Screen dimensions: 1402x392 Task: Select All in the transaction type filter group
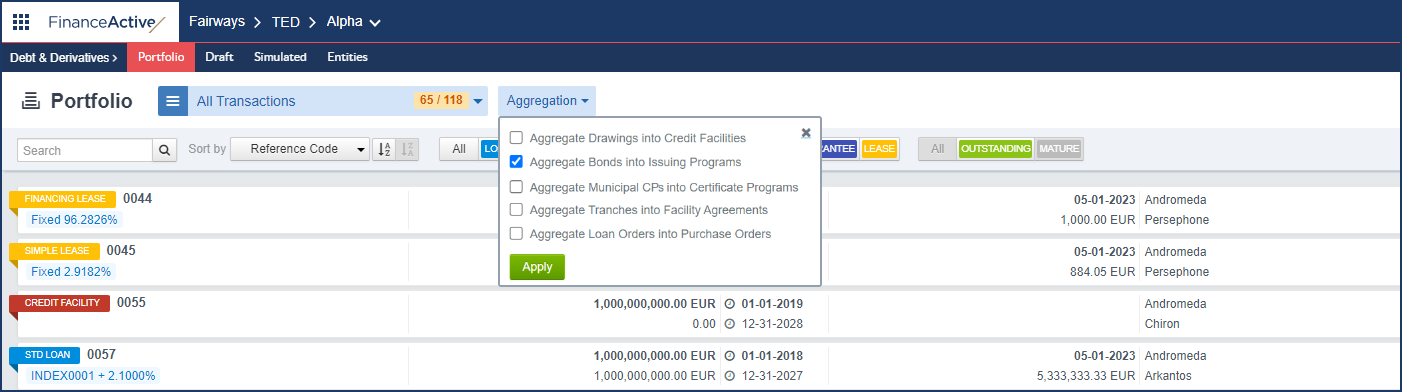click(459, 149)
